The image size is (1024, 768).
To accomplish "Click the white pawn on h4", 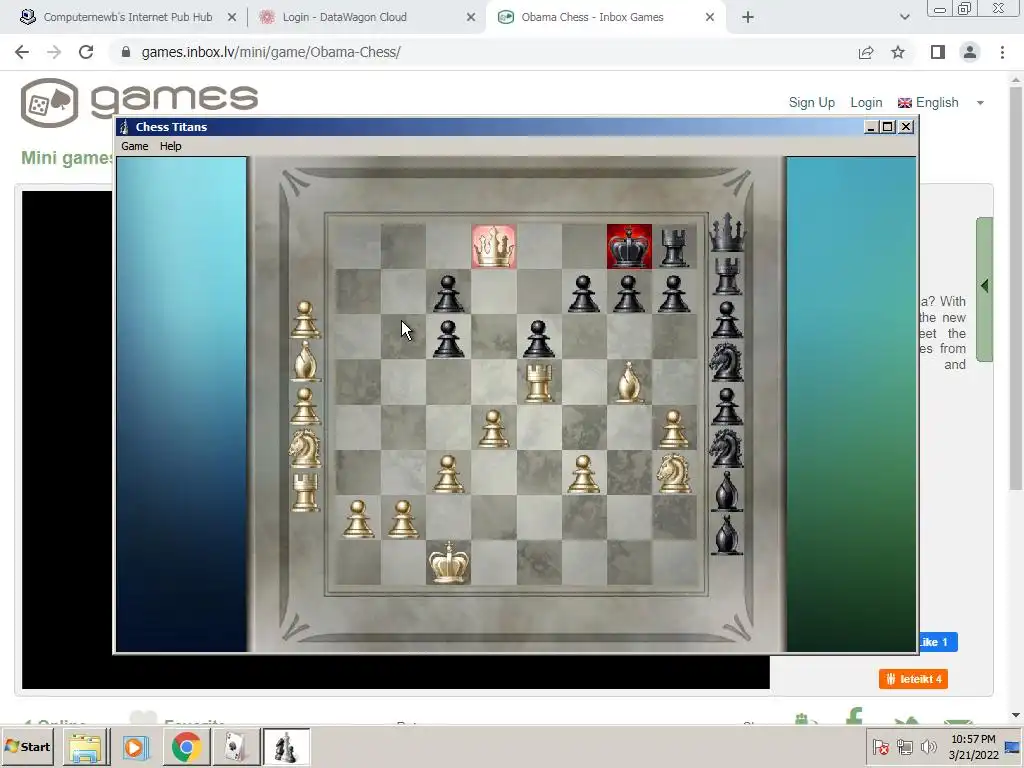I will 674,428.
